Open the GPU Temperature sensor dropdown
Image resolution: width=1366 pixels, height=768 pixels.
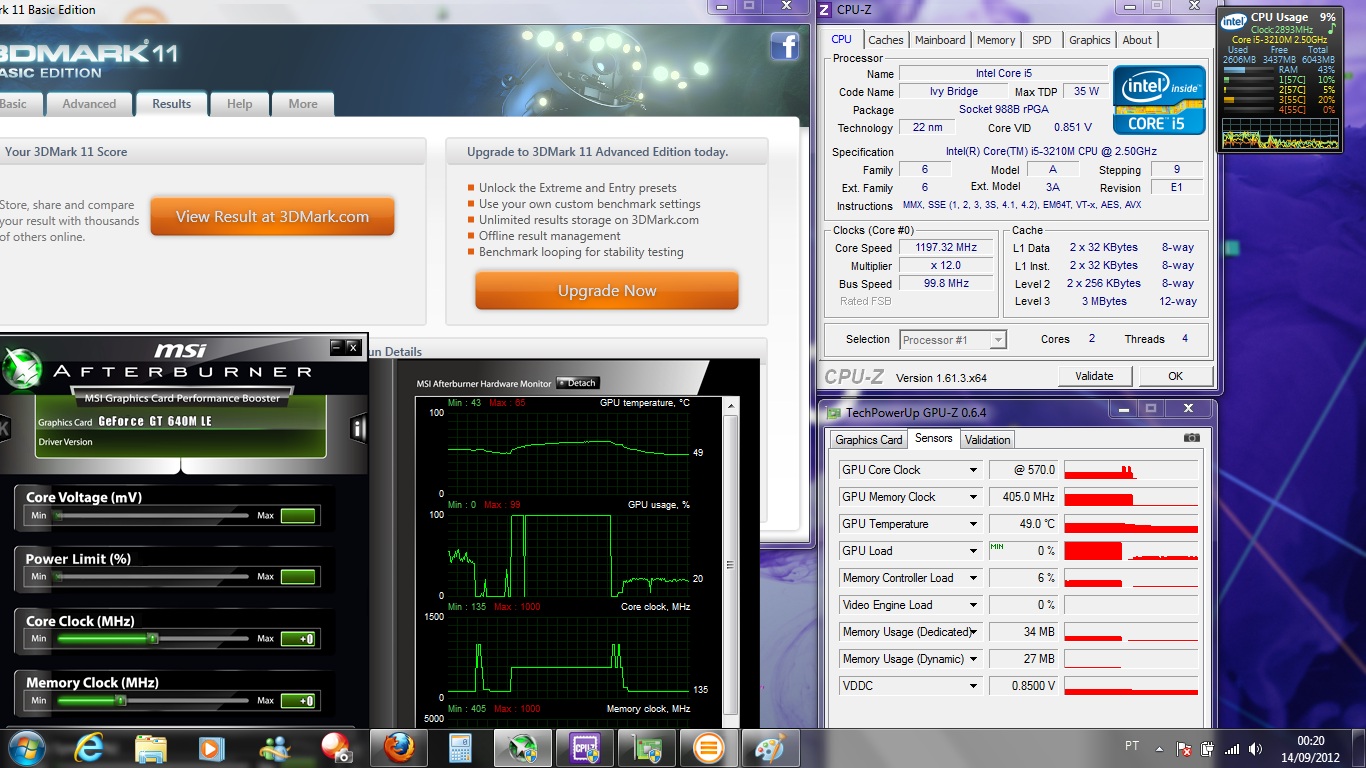point(973,524)
